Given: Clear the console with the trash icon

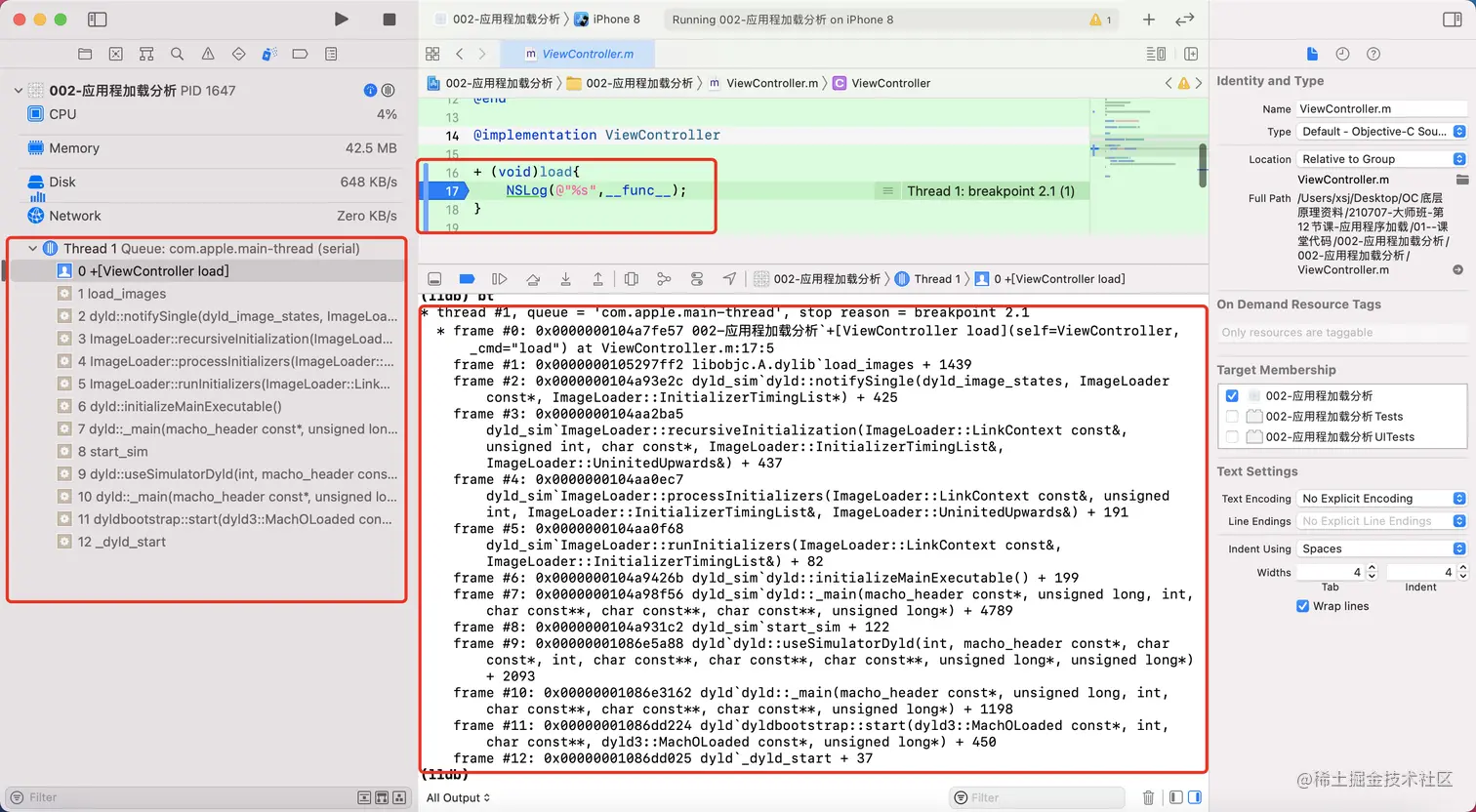Looking at the screenshot, I should coord(1148,797).
